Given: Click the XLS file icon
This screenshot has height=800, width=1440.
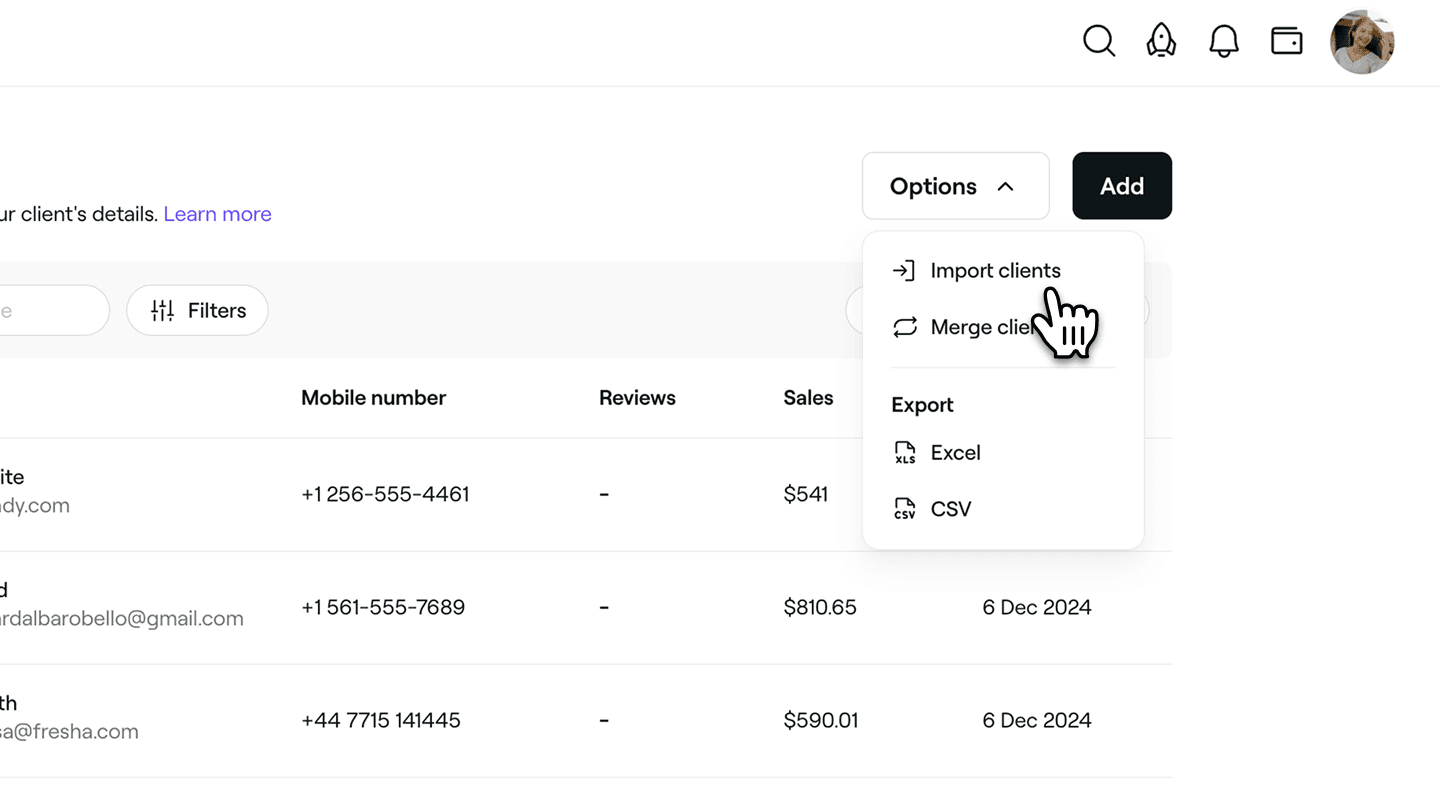Looking at the screenshot, I should 904,453.
